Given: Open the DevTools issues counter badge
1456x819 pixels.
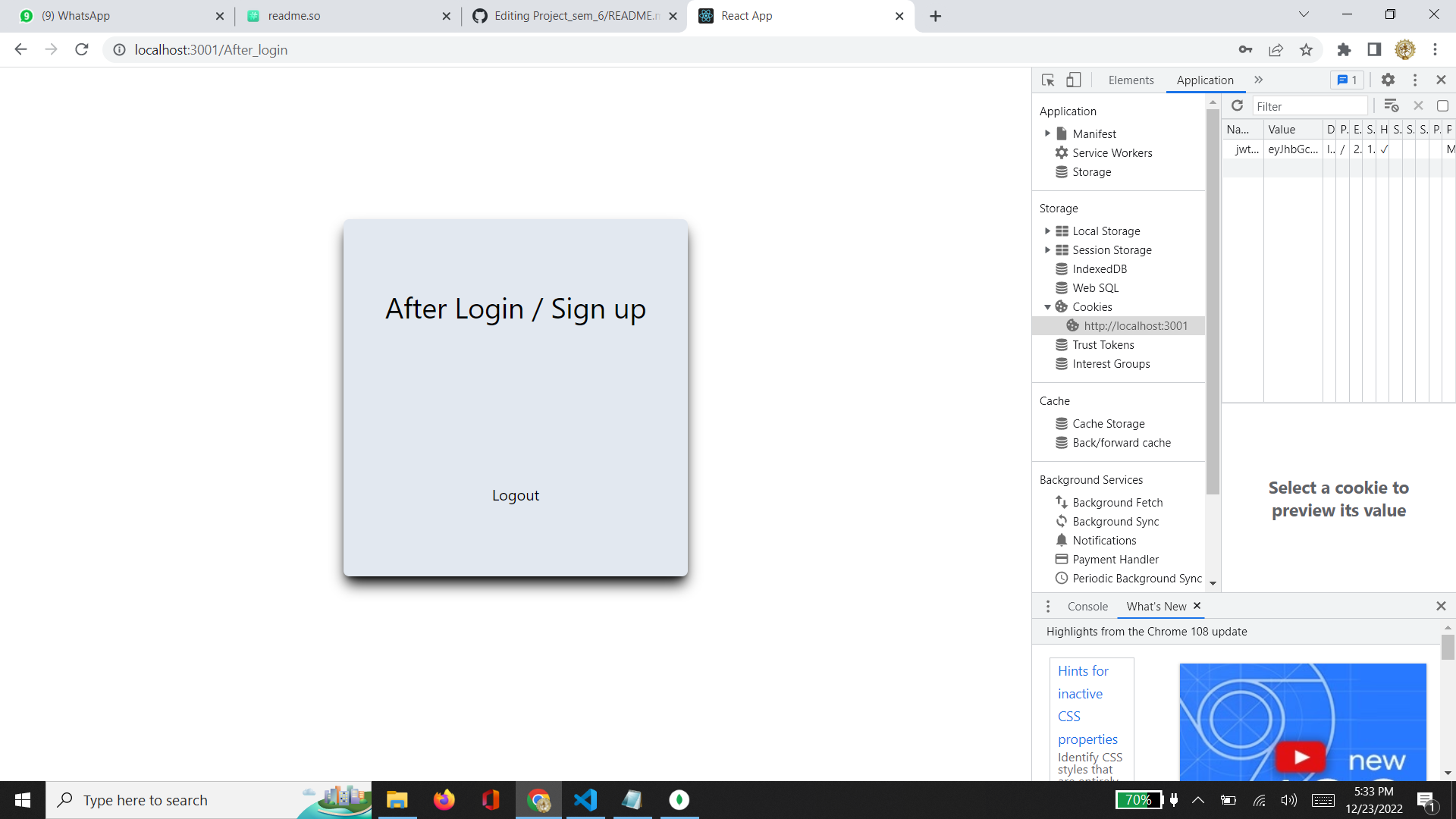Looking at the screenshot, I should tap(1347, 80).
